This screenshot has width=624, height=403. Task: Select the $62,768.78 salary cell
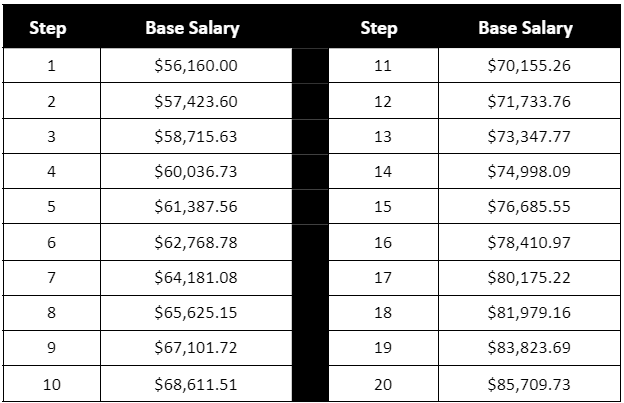[x=195, y=242]
